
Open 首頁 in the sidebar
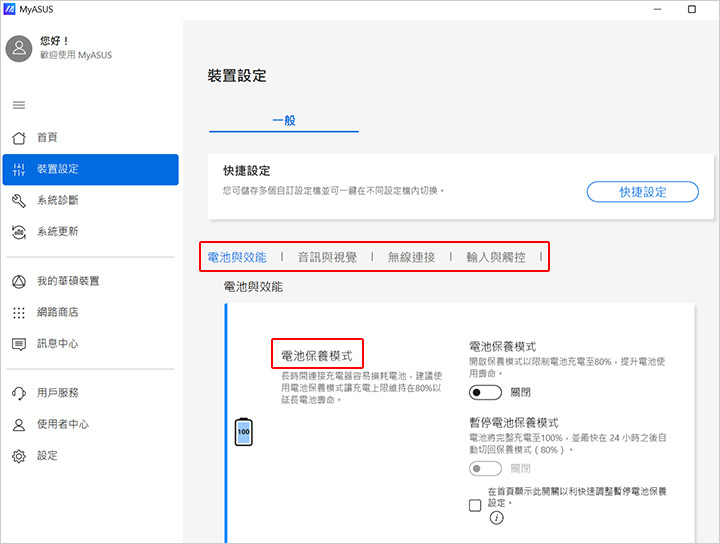pos(90,137)
